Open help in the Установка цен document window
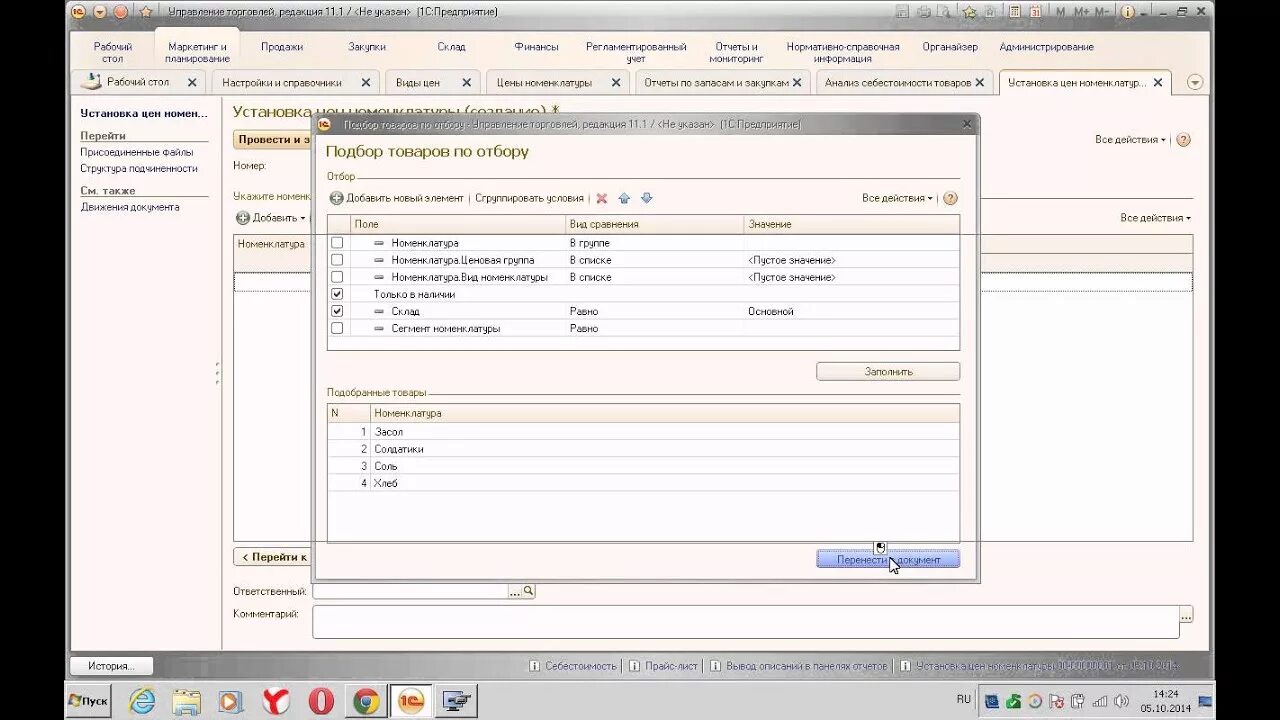Screen dimensions: 1280x720 point(1183,140)
